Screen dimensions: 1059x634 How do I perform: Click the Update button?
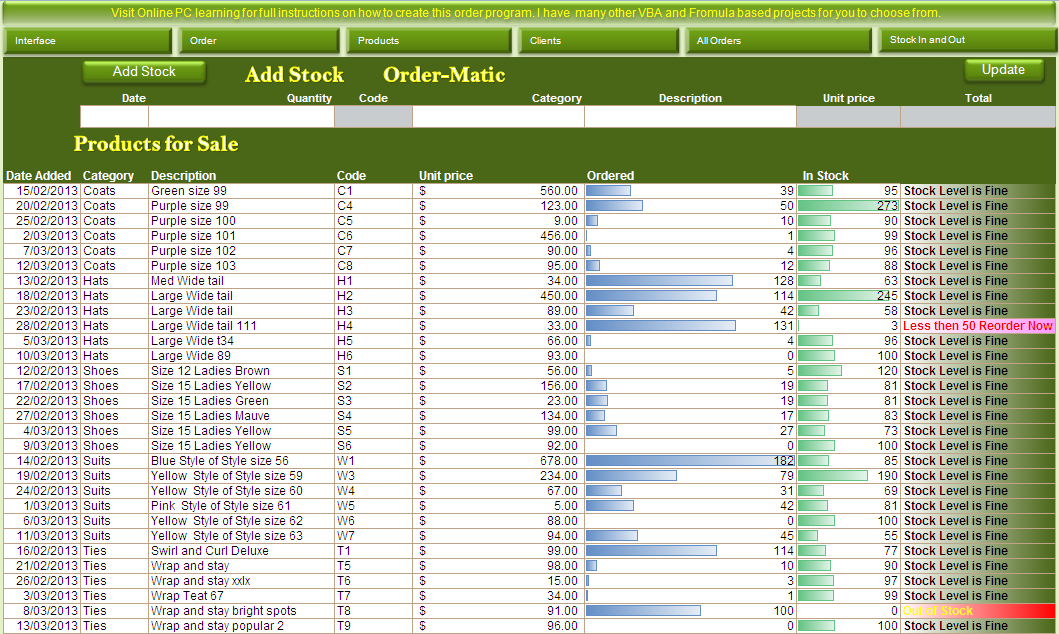click(1003, 70)
